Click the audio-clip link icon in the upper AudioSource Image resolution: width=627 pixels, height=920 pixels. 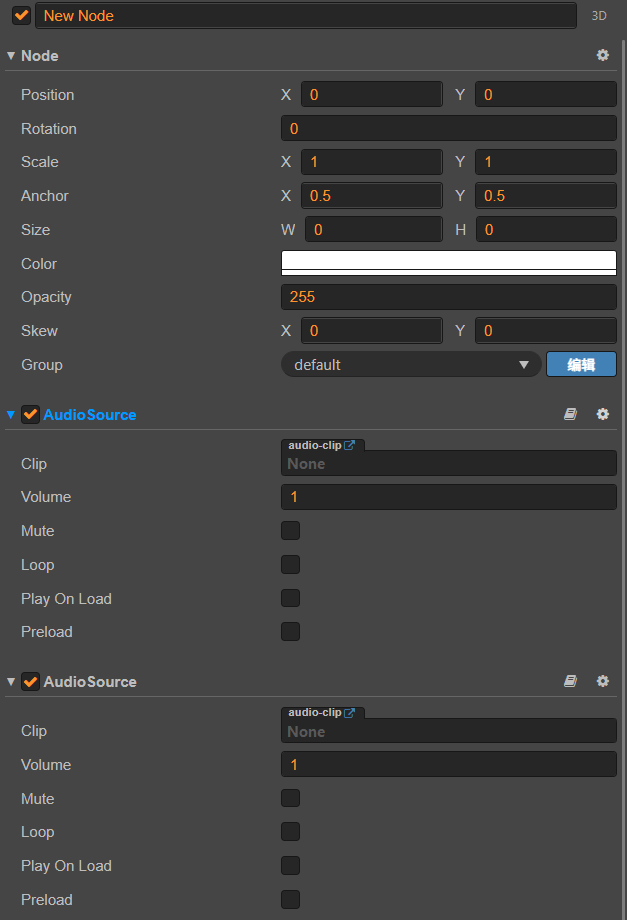tap(349, 445)
